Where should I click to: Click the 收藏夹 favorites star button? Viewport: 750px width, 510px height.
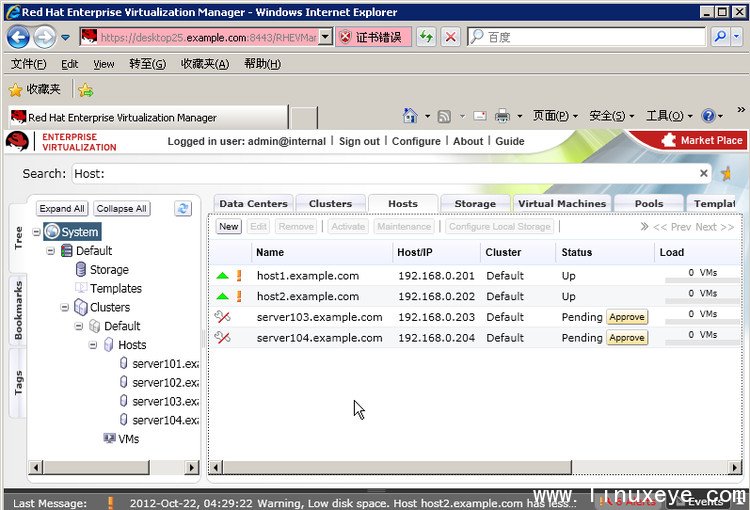(x=35, y=89)
